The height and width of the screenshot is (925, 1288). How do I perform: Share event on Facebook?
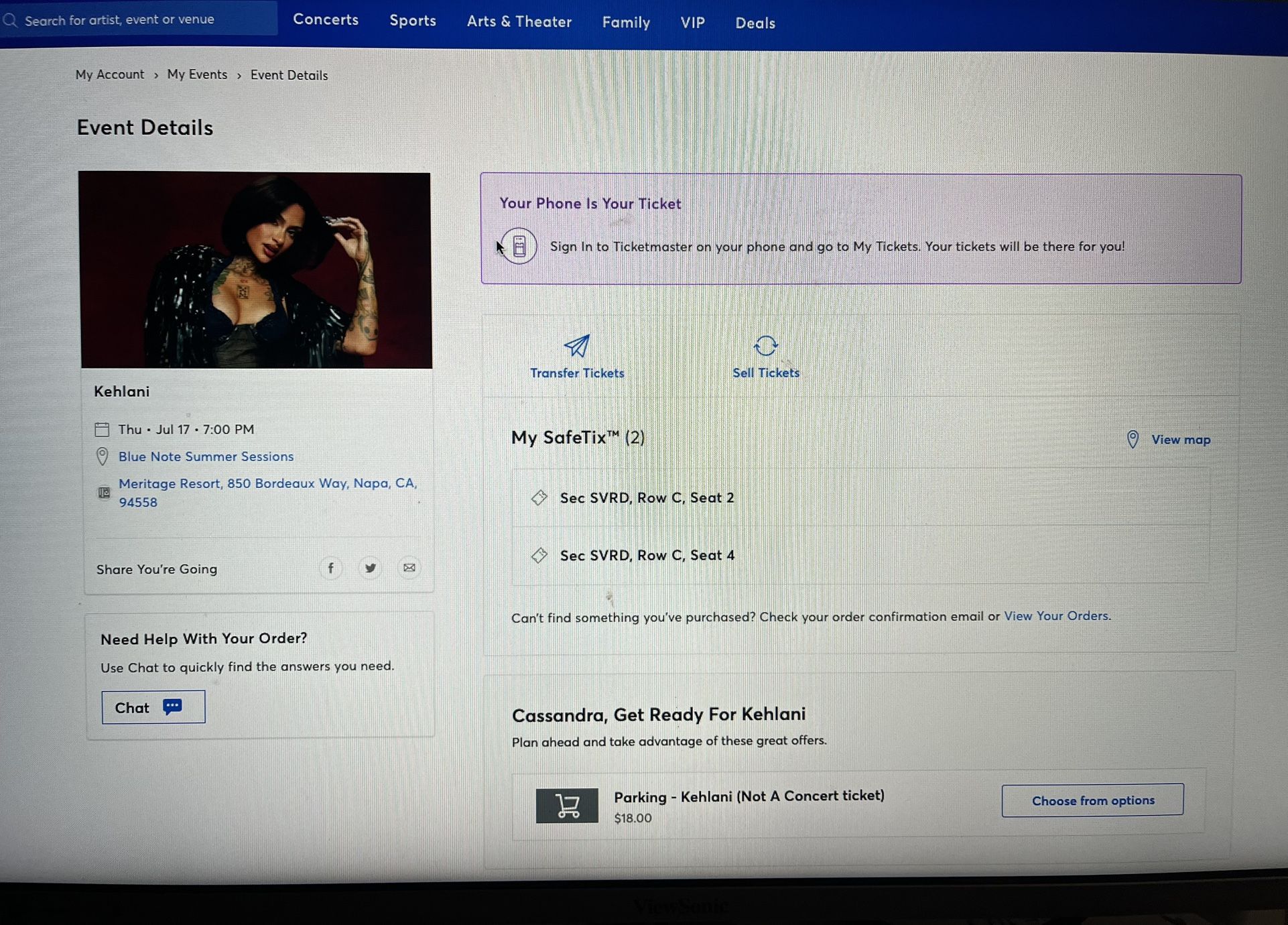pyautogui.click(x=330, y=568)
